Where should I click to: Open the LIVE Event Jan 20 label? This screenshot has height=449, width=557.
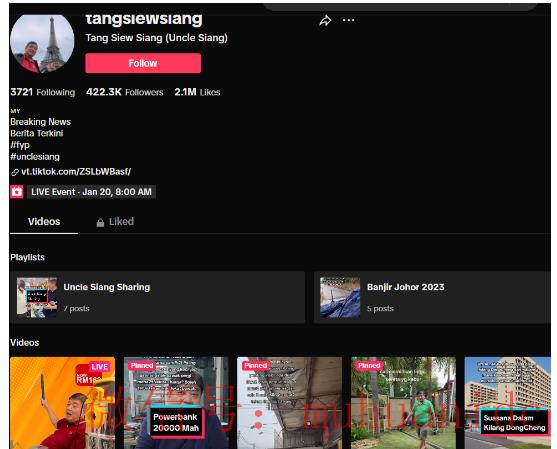click(91, 192)
